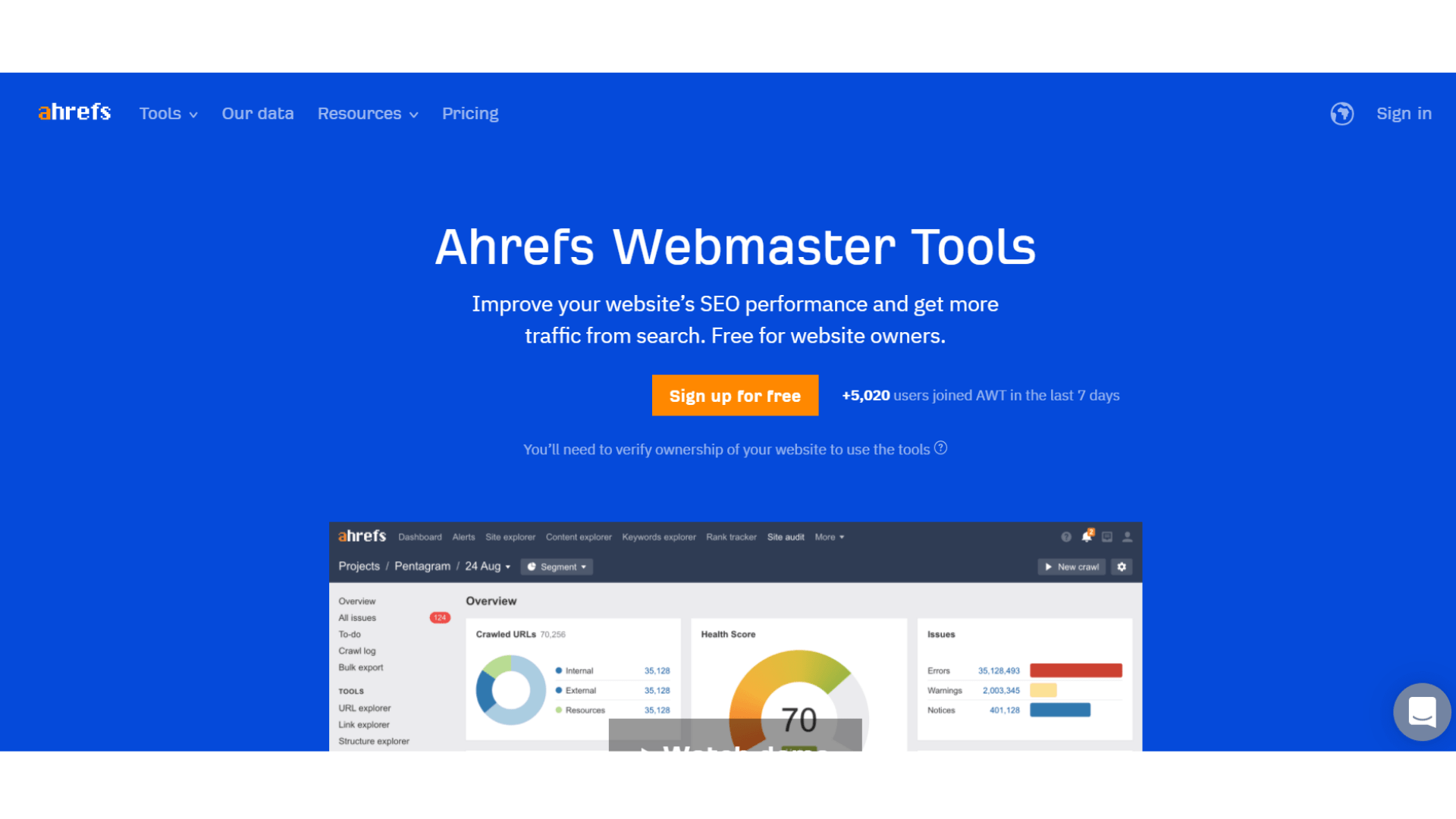Open the Keywords explorer tab
Viewport: 1456px width, 819px height.
(x=657, y=537)
